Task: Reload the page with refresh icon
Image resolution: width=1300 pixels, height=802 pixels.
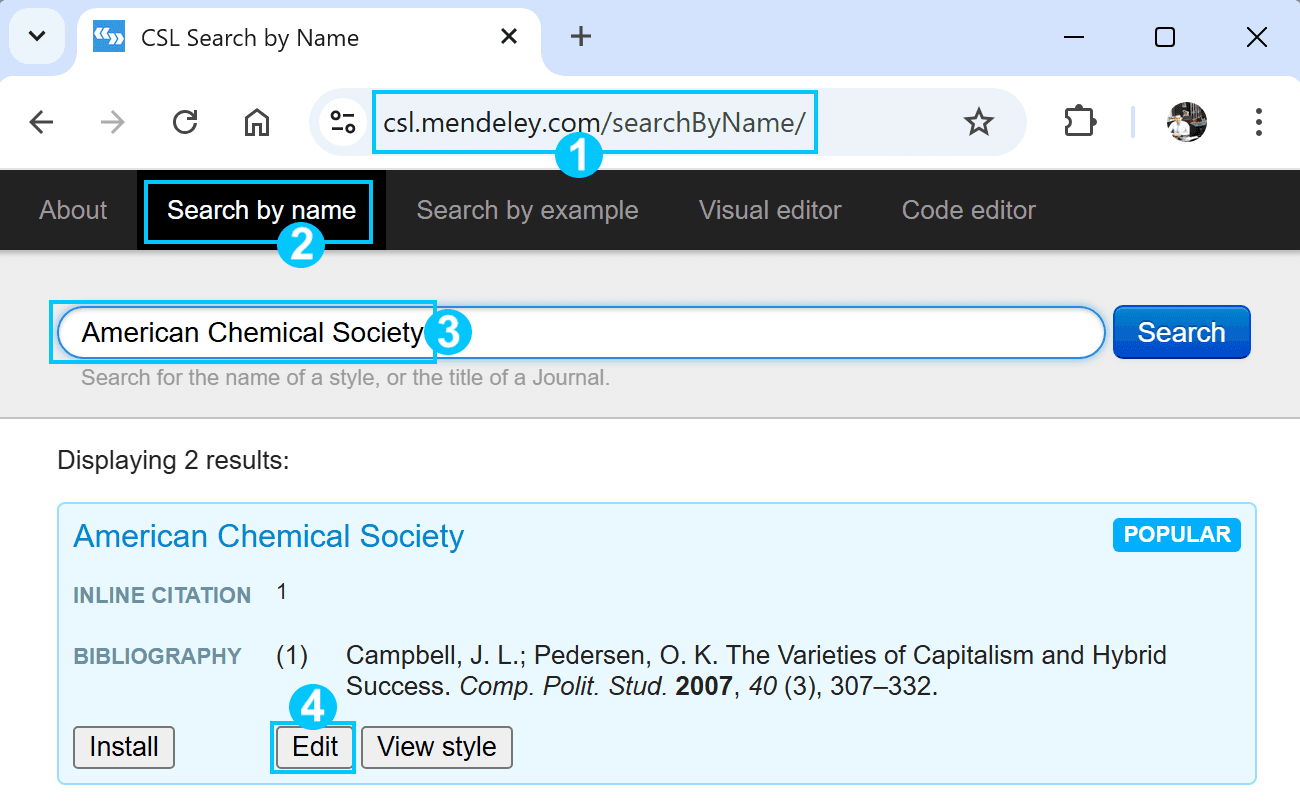Action: [185, 123]
